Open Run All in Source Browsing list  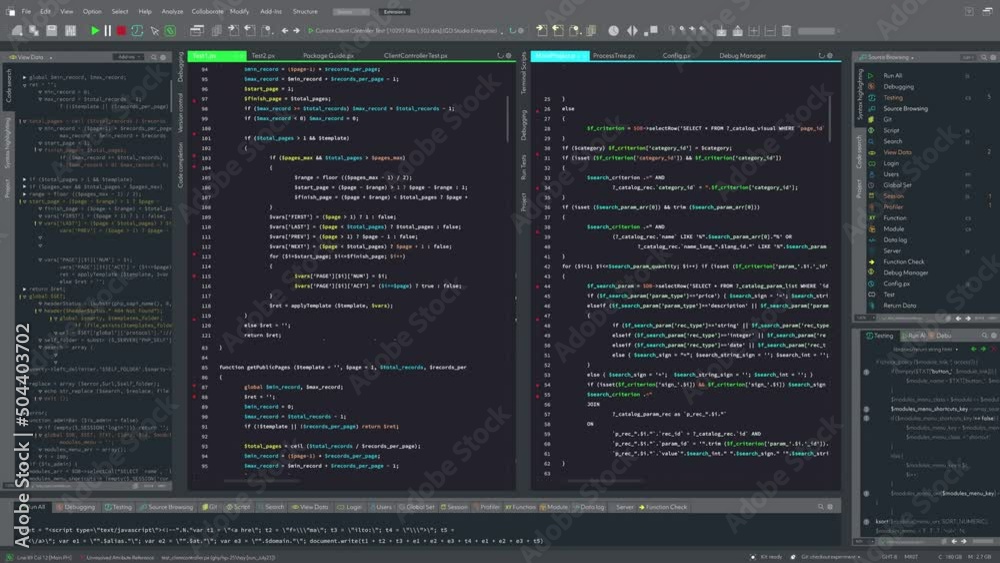tap(893, 75)
